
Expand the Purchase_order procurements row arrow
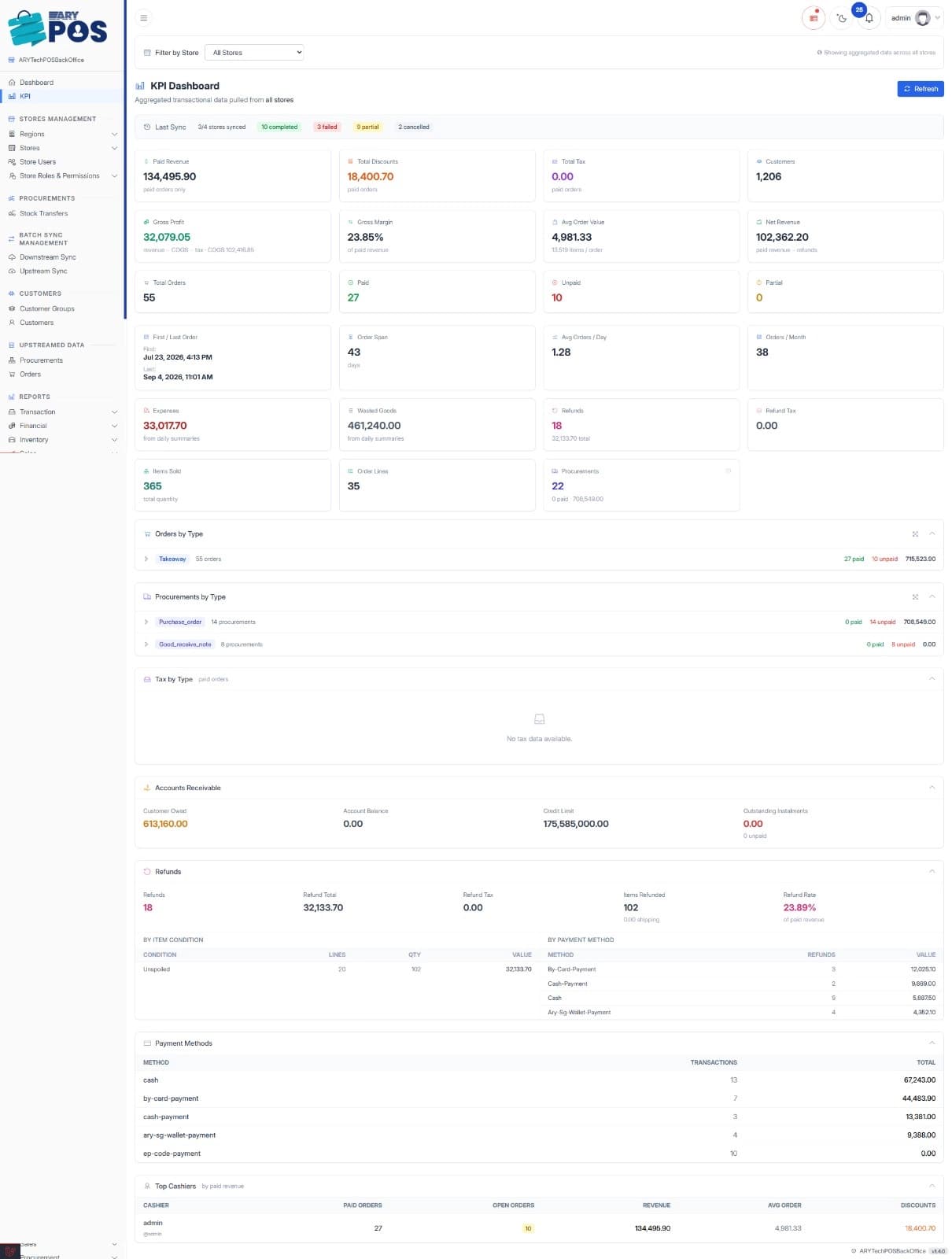pos(146,622)
